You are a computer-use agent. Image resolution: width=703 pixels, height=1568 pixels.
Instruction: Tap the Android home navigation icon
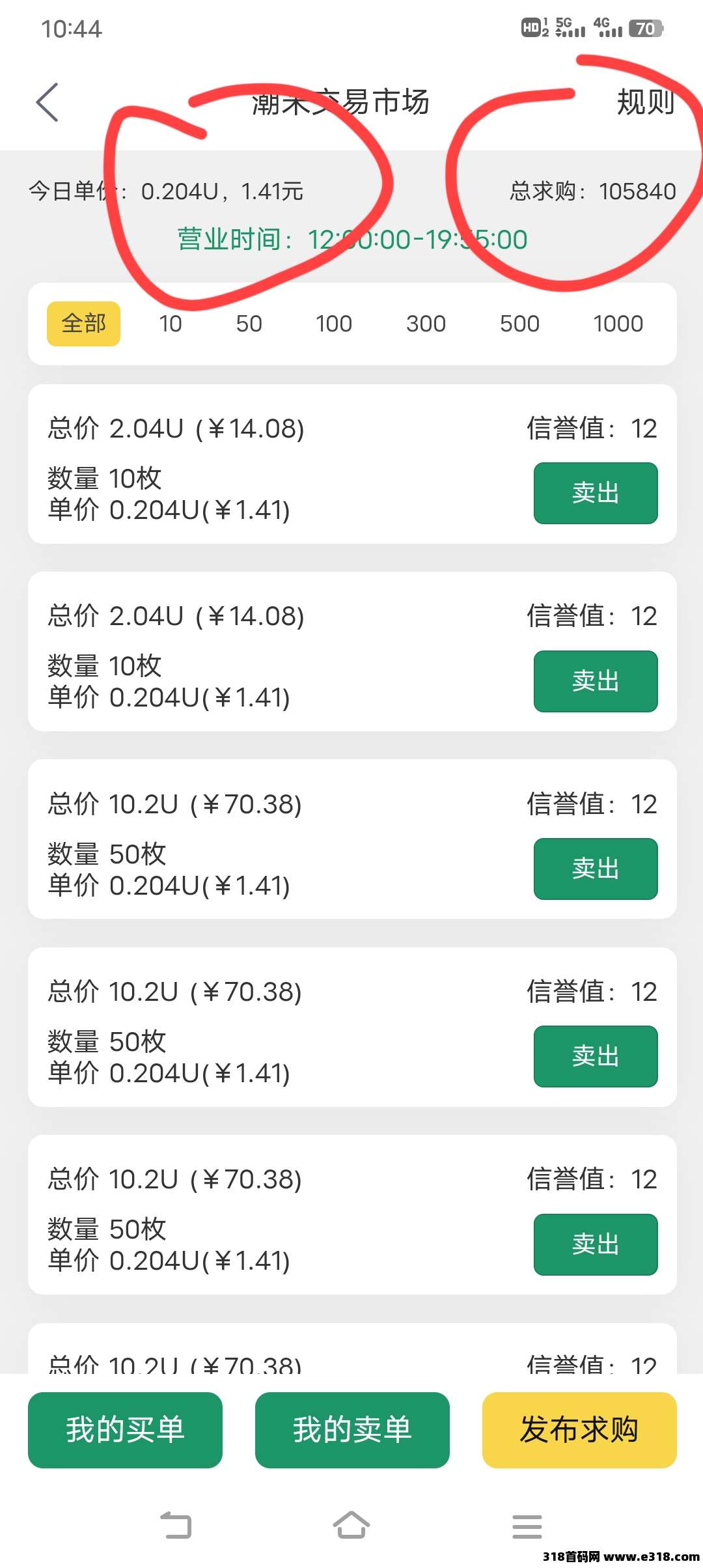coord(351,1525)
